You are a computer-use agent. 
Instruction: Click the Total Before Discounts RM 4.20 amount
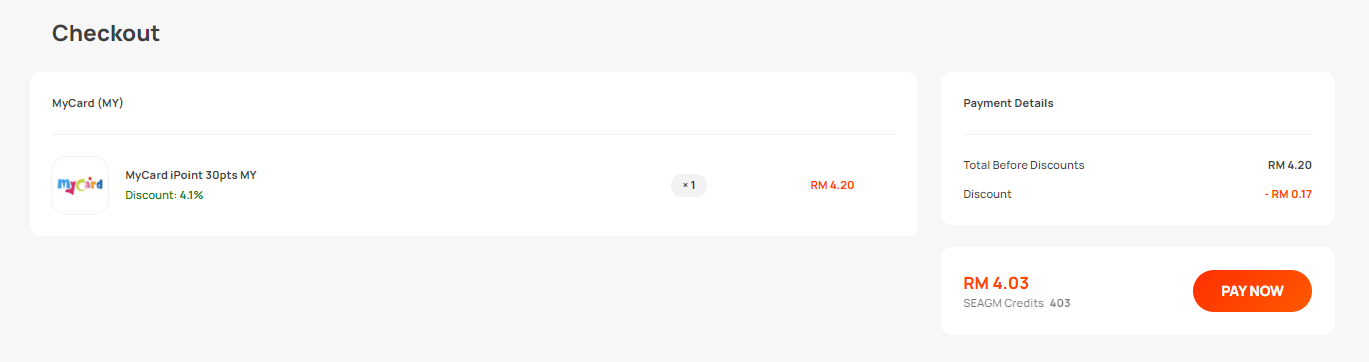click(x=1290, y=165)
